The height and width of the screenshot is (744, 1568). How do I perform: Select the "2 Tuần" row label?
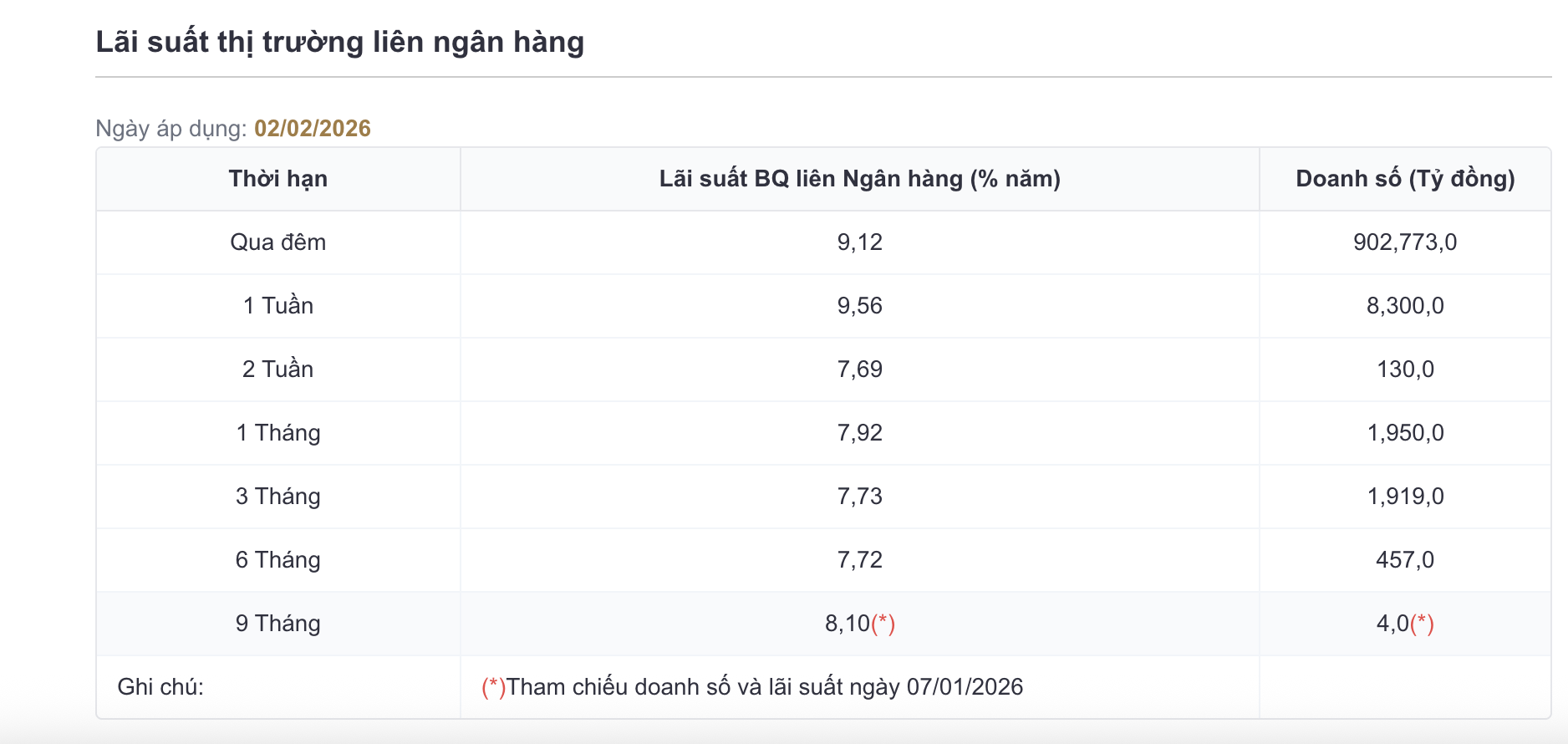point(278,369)
